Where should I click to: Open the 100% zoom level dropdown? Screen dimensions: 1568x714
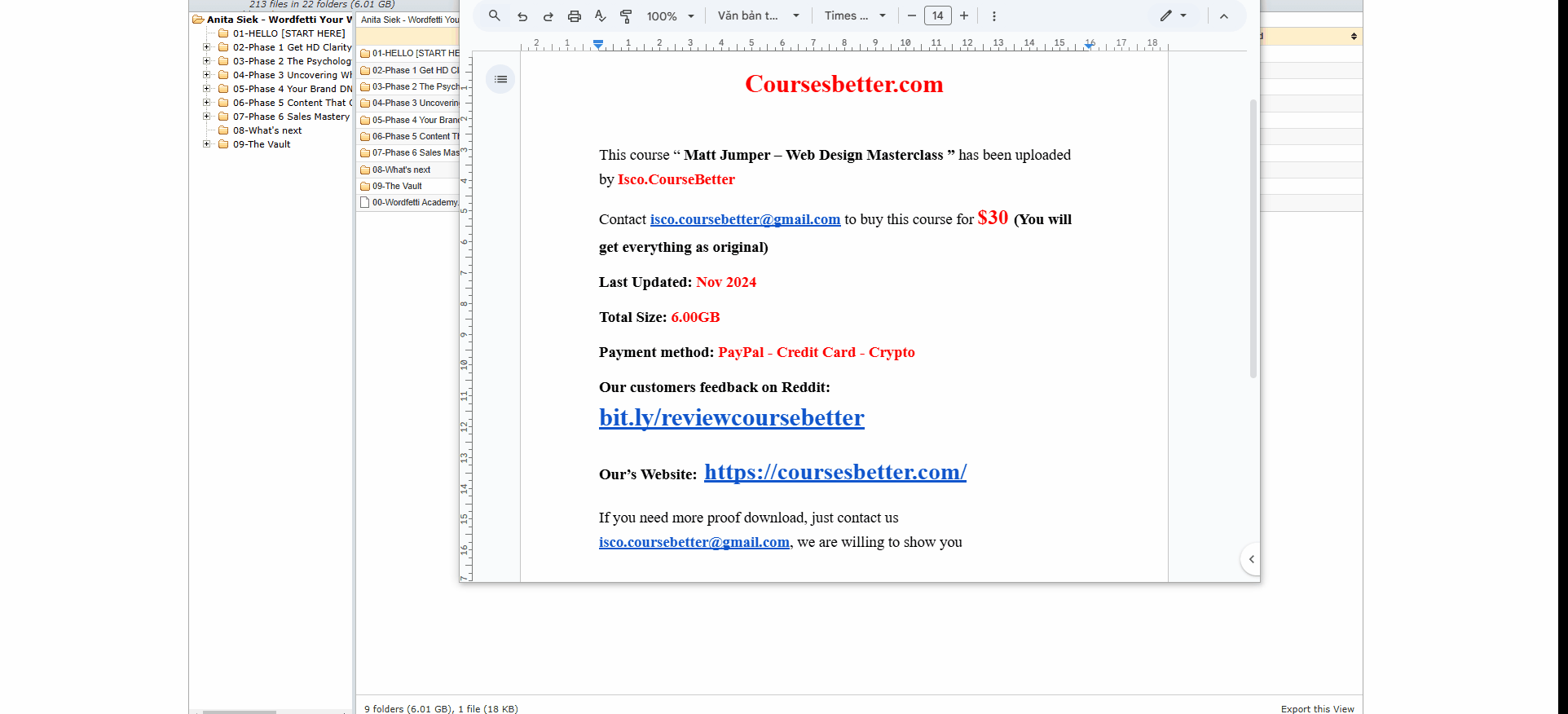click(671, 16)
